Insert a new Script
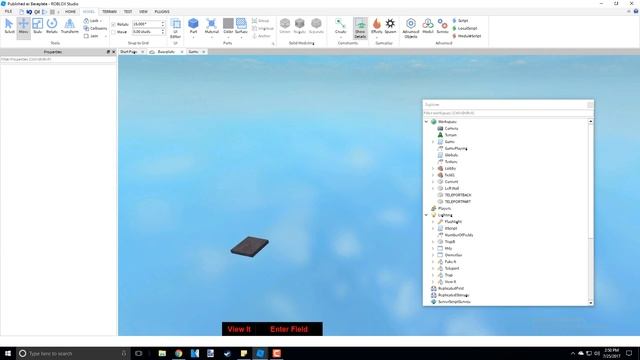 click(460, 20)
